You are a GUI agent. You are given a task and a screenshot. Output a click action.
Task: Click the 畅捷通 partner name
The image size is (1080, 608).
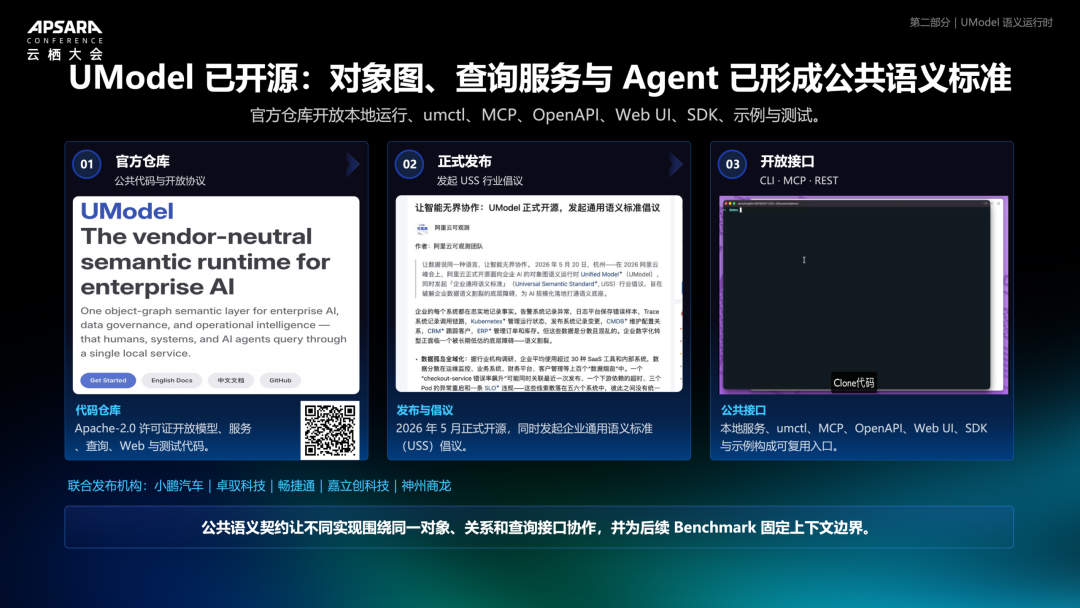tap(296, 486)
